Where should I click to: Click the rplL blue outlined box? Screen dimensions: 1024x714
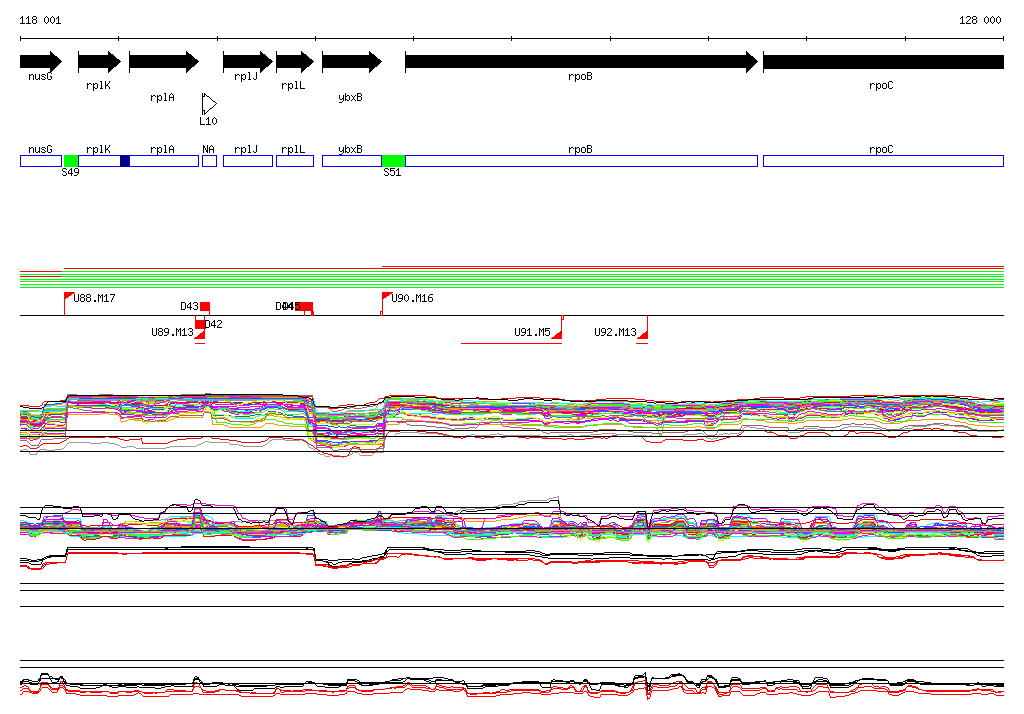(295, 161)
